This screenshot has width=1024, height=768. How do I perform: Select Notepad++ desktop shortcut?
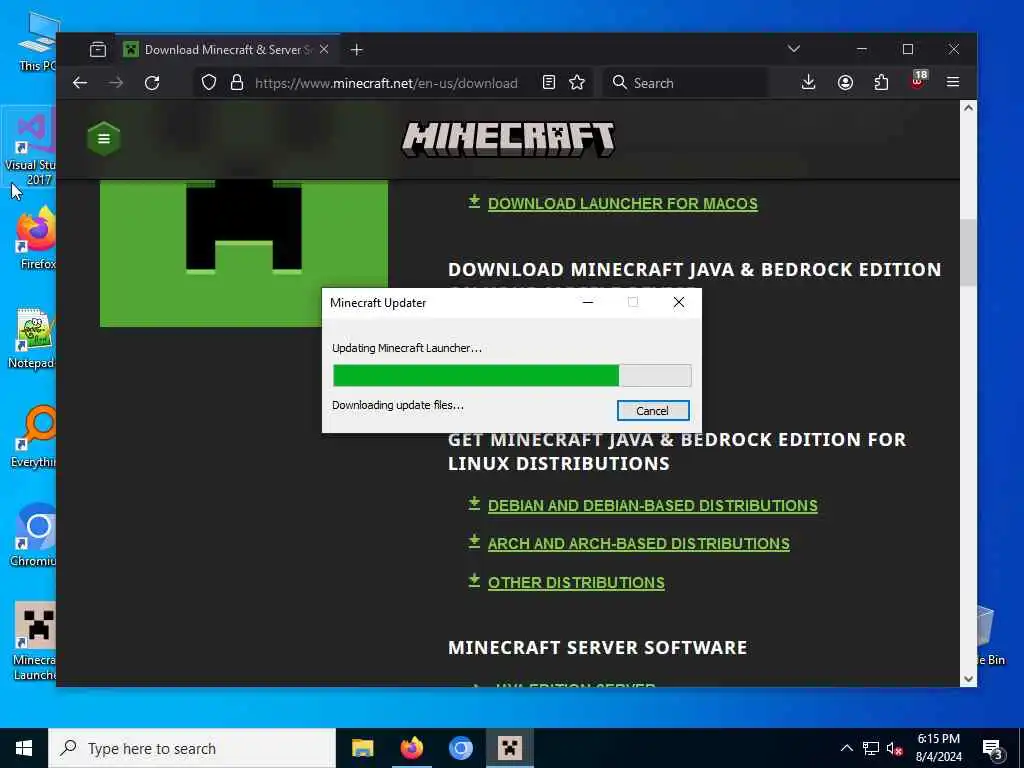33,337
